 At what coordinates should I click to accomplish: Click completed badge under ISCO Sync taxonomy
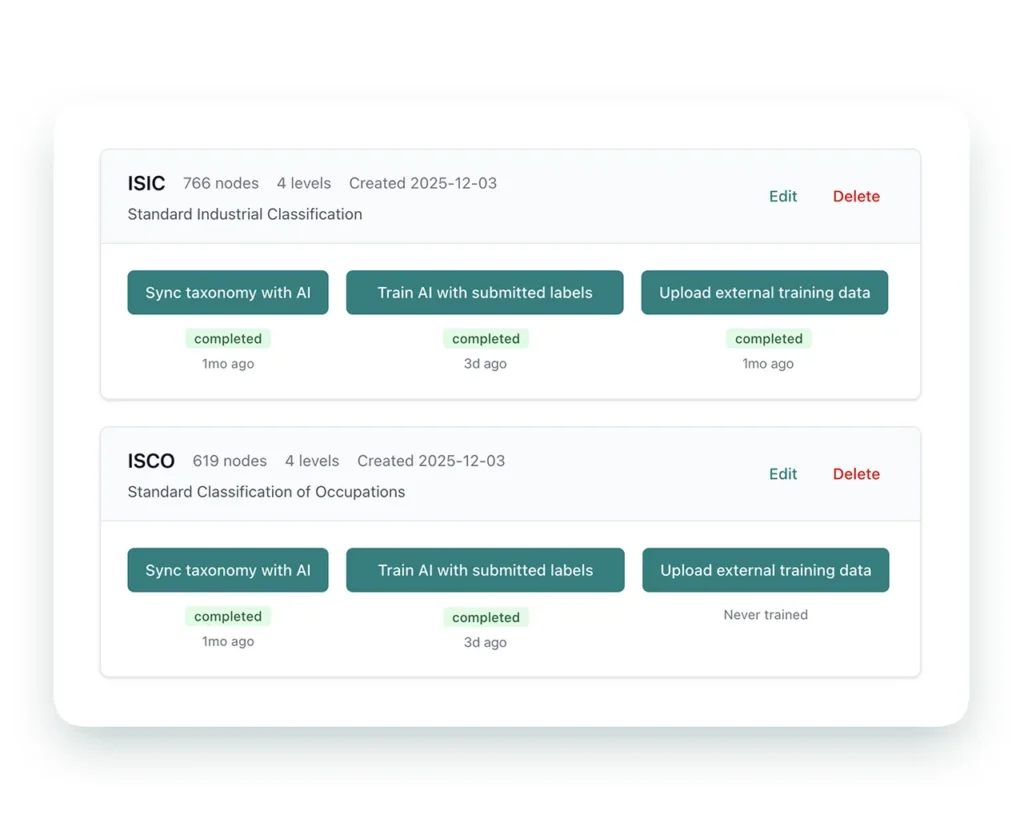point(228,617)
